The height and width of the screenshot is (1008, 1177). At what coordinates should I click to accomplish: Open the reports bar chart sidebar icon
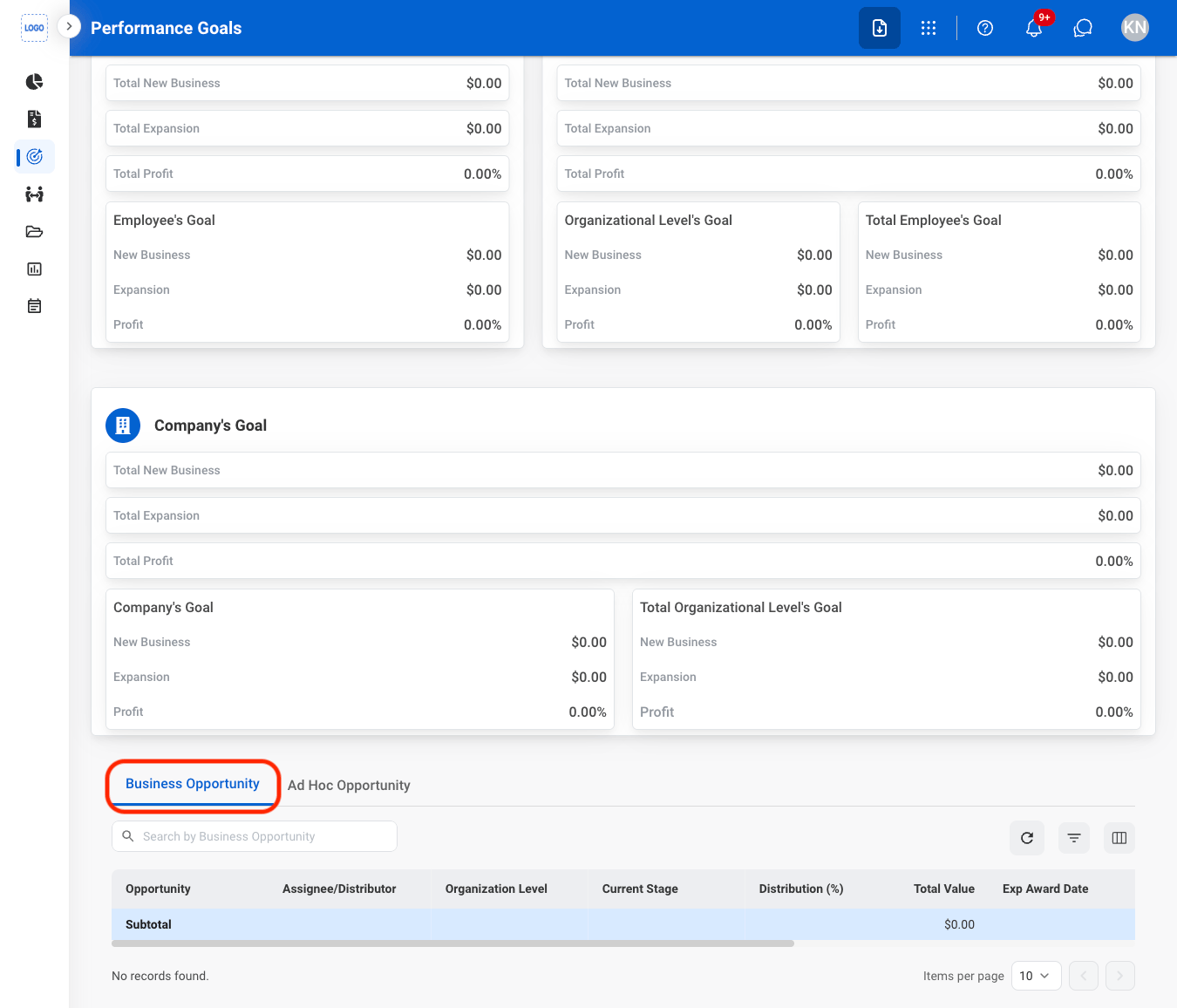(x=34, y=269)
